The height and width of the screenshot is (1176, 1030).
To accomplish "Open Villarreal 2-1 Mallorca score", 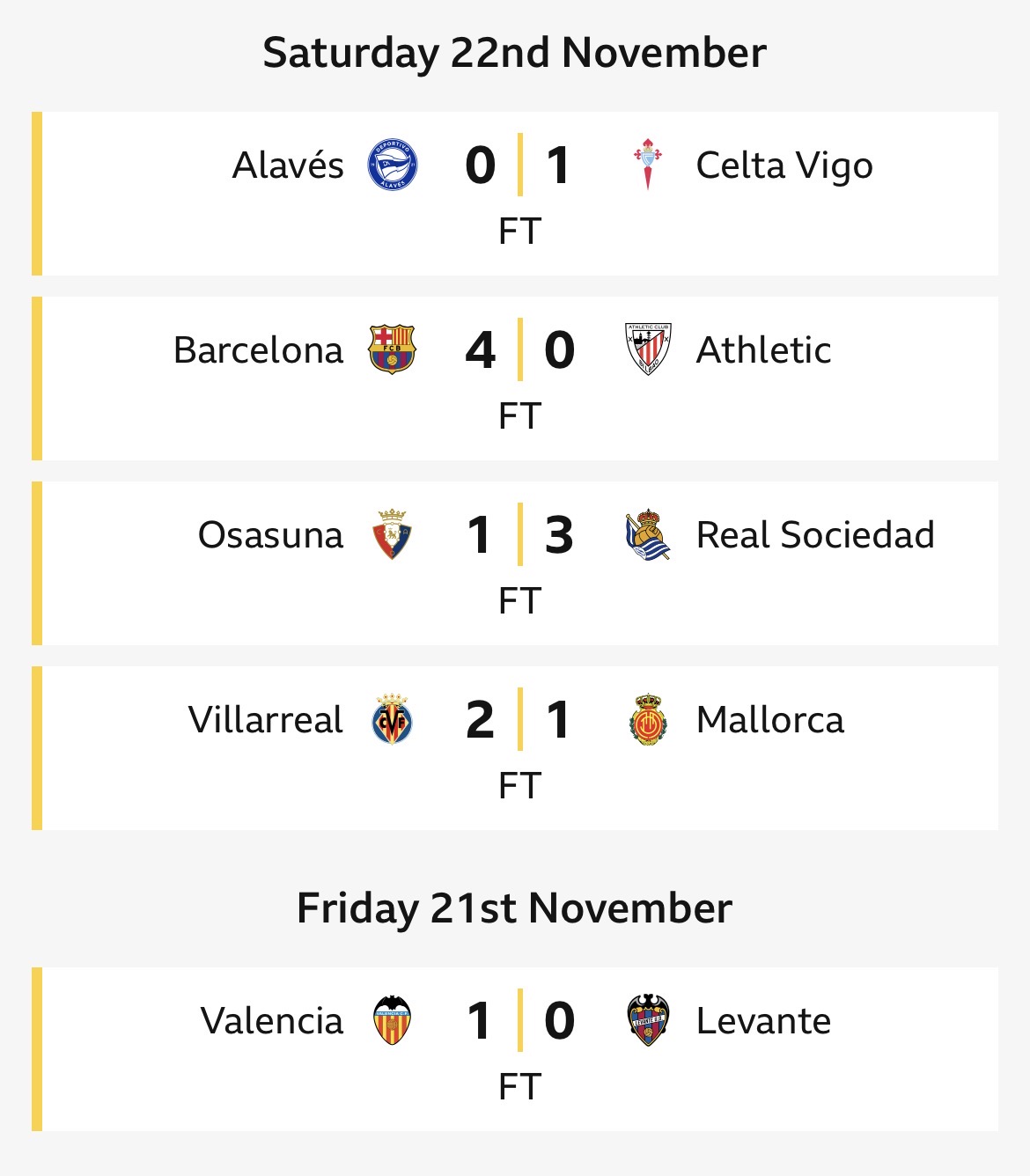I will pyautogui.click(x=519, y=720).
